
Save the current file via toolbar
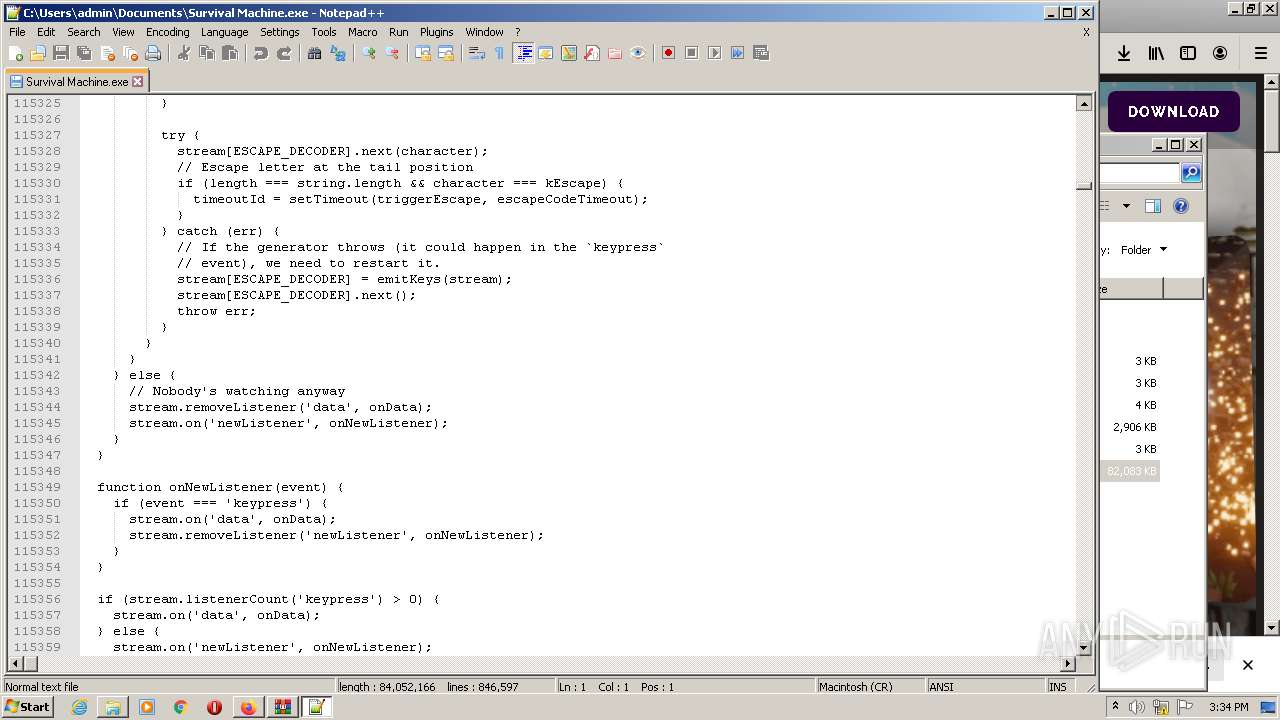pos(61,53)
